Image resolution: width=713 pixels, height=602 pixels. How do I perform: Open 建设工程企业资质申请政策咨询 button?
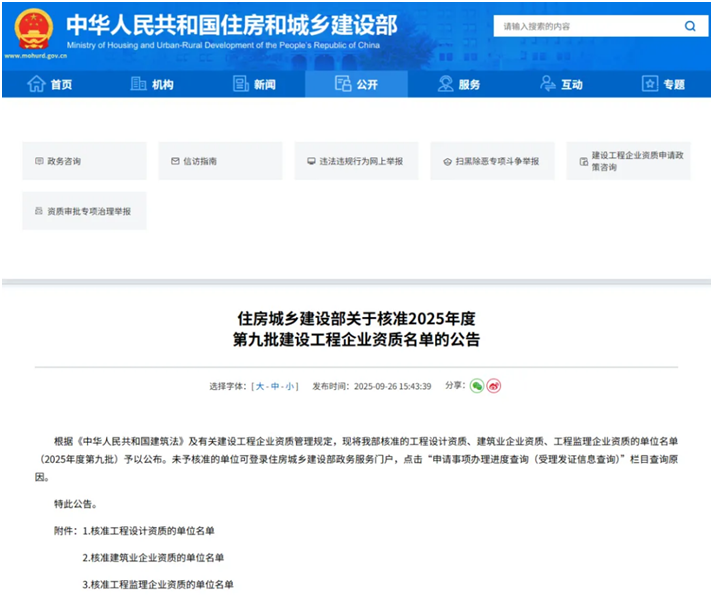(x=628, y=161)
